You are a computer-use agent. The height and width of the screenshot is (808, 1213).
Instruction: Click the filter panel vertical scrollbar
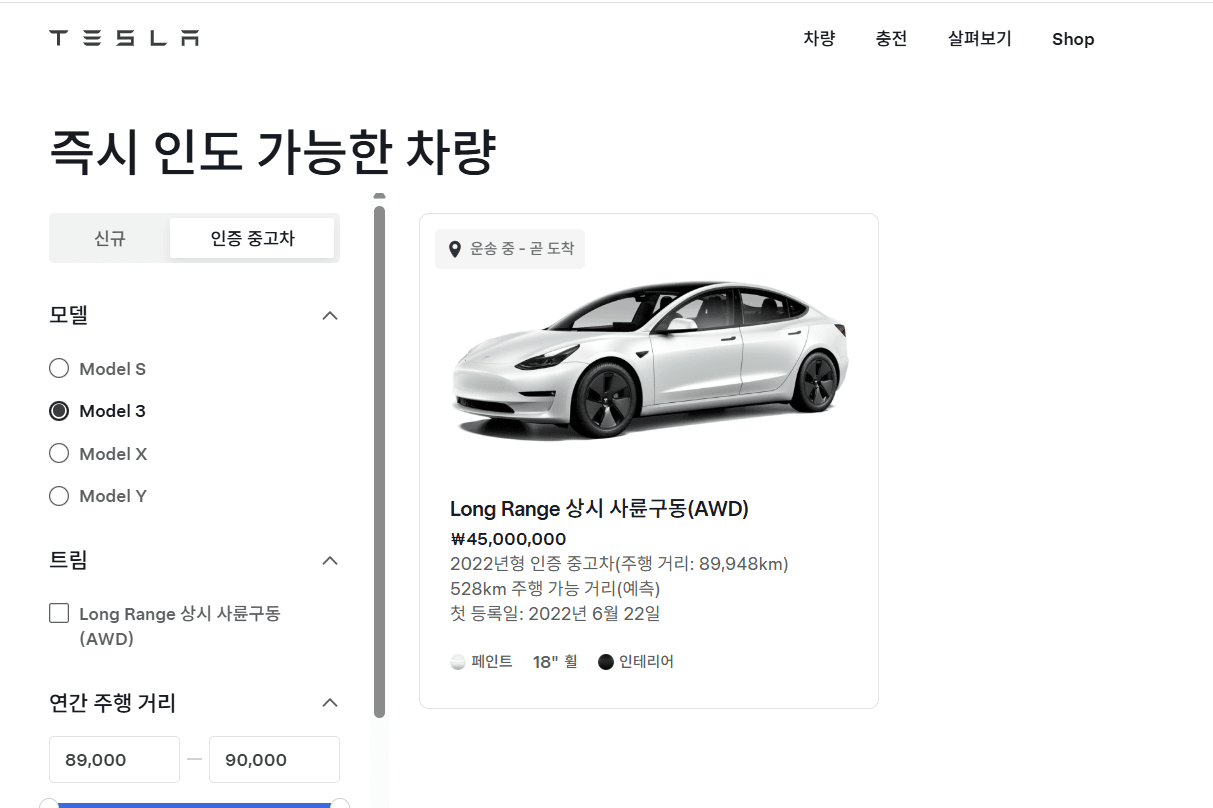379,461
